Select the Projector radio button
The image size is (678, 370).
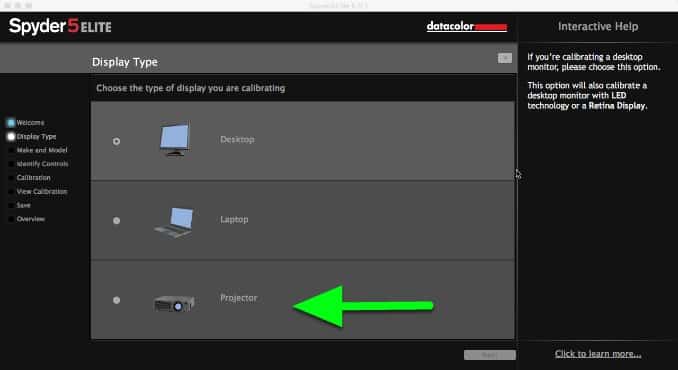(116, 300)
